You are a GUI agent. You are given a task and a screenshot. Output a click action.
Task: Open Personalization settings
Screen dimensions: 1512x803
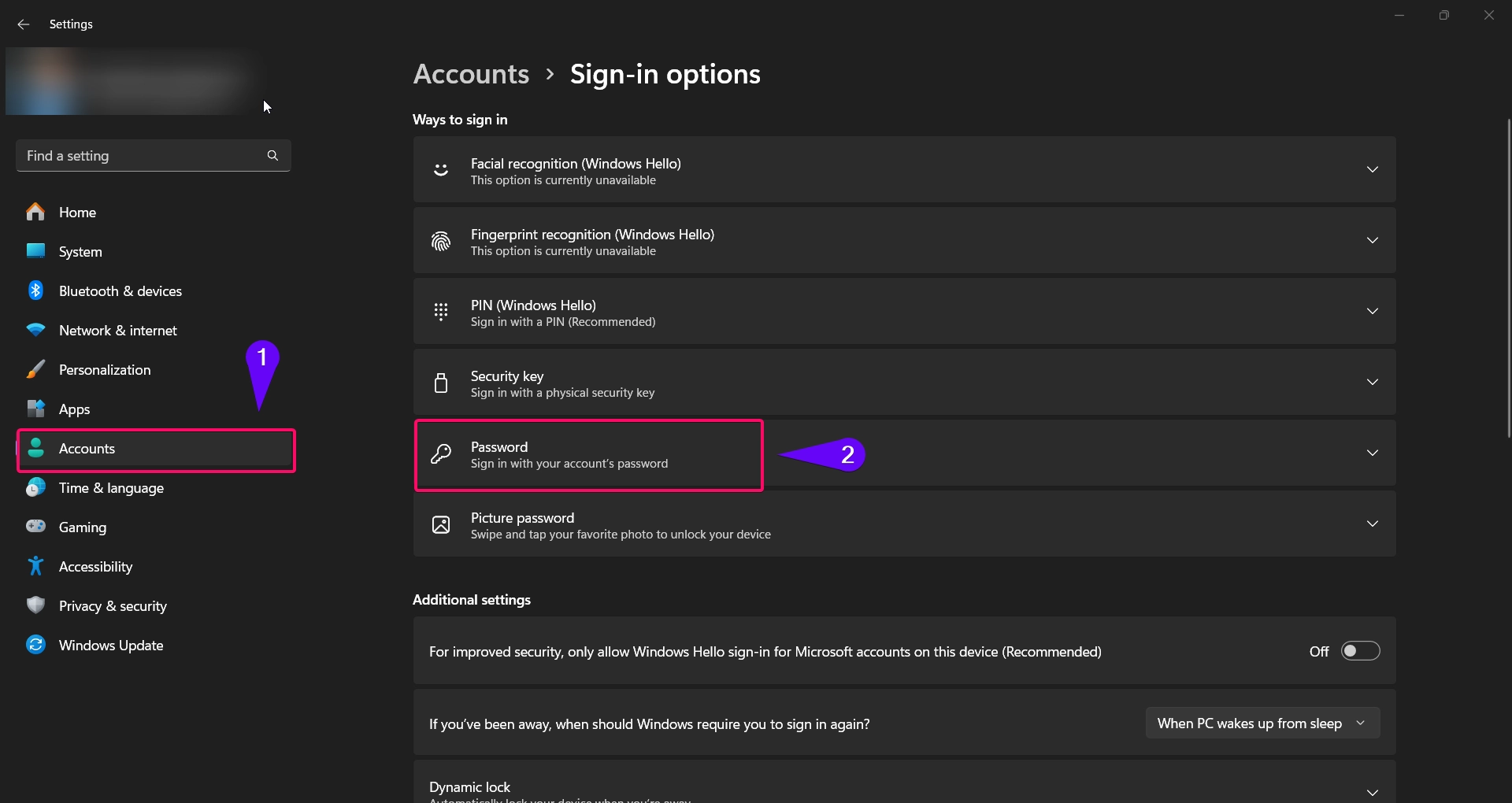(x=154, y=369)
